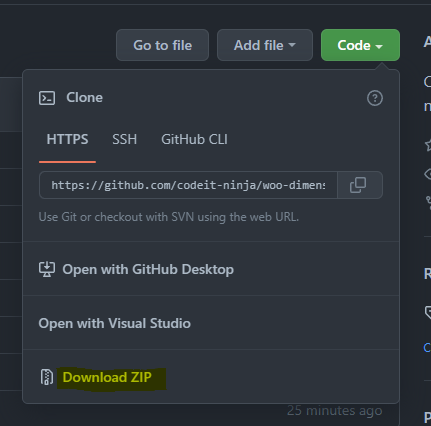Choose Open with GitHub Desktop
The height and width of the screenshot is (426, 431).
pos(148,269)
